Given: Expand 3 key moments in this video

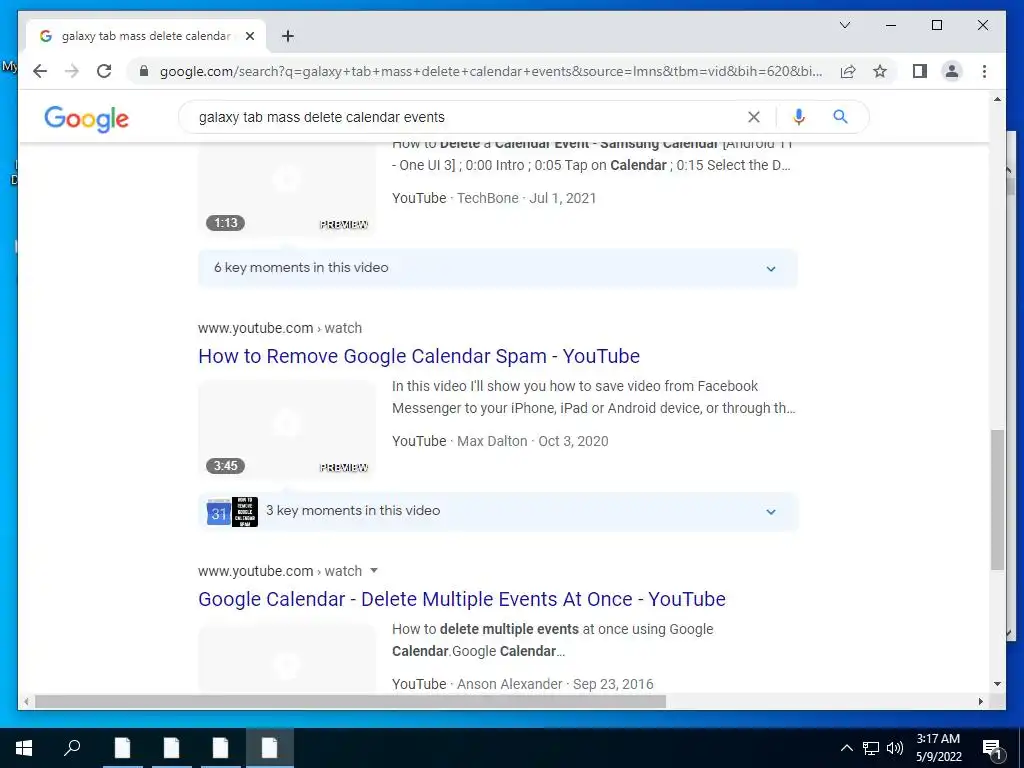Looking at the screenshot, I should coord(498,511).
